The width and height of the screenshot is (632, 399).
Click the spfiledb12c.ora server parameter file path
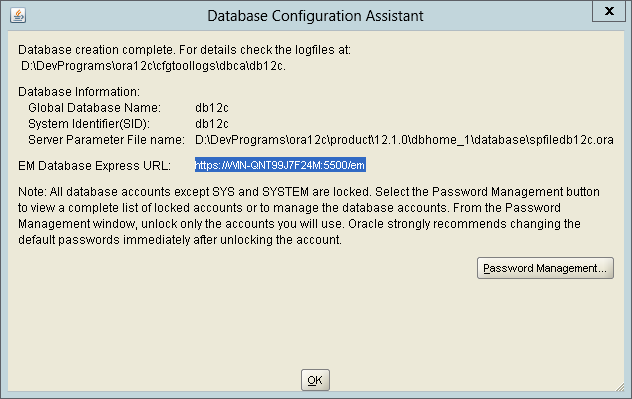tap(404, 140)
